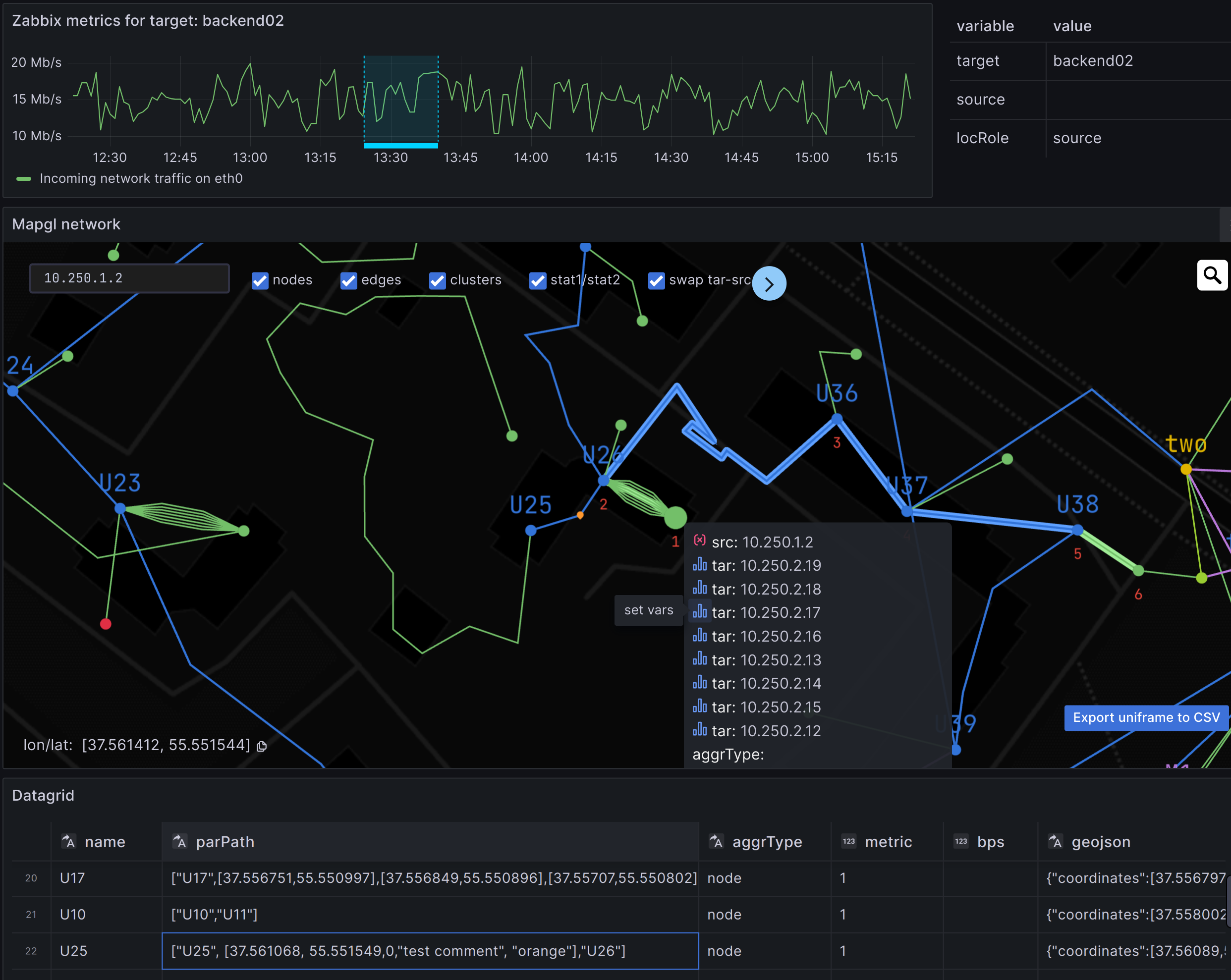The image size is (1231, 980).
Task: Click the U17 name cell
Action: [x=106, y=878]
